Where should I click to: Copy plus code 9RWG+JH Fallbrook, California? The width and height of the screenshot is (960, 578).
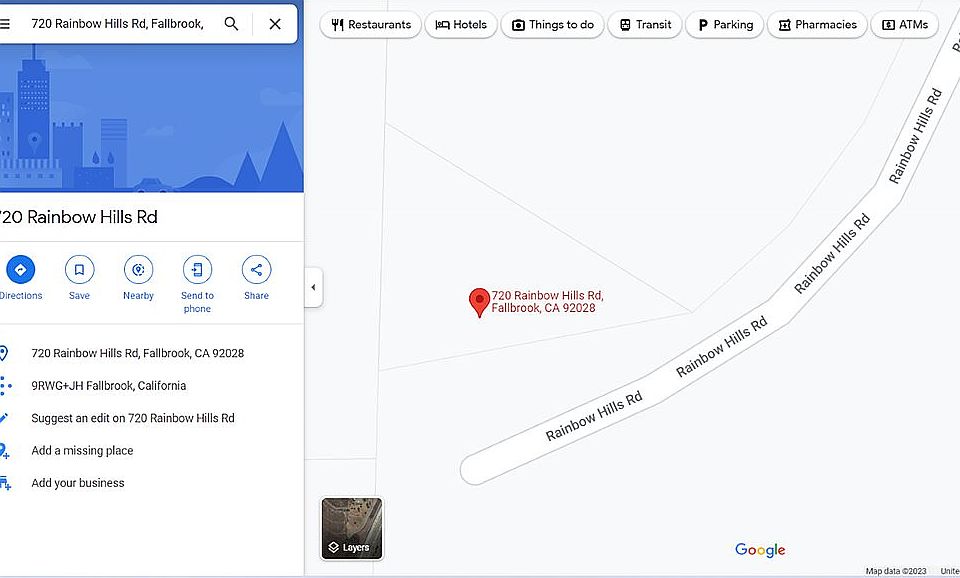click(x=109, y=386)
